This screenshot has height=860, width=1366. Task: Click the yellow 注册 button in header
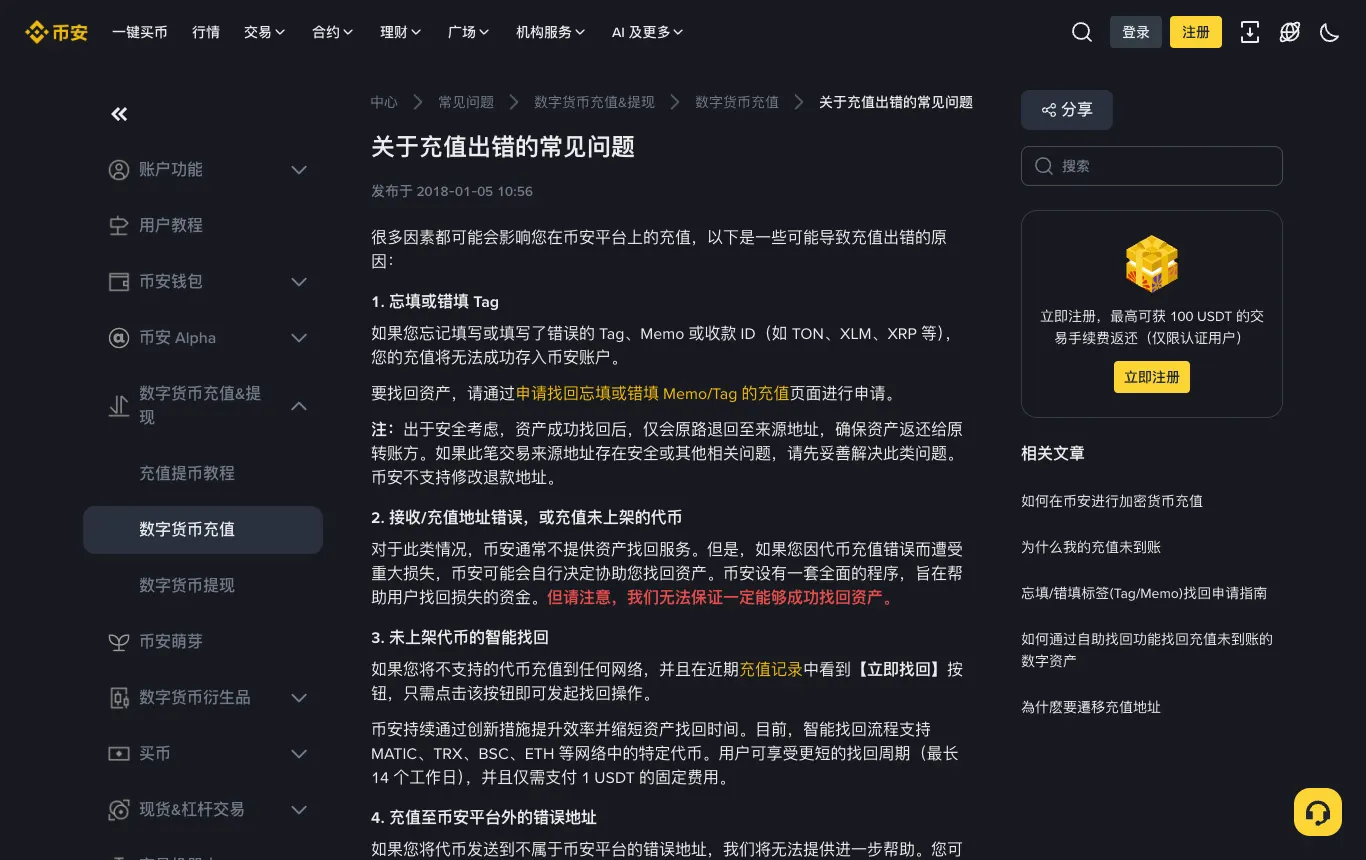point(1196,32)
